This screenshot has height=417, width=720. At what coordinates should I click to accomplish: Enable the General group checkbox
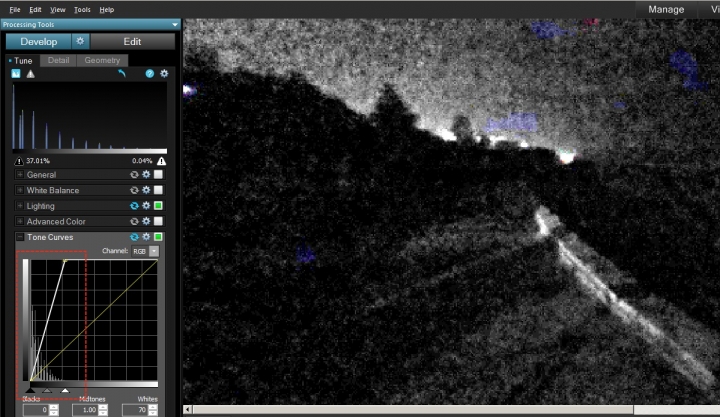[158, 175]
